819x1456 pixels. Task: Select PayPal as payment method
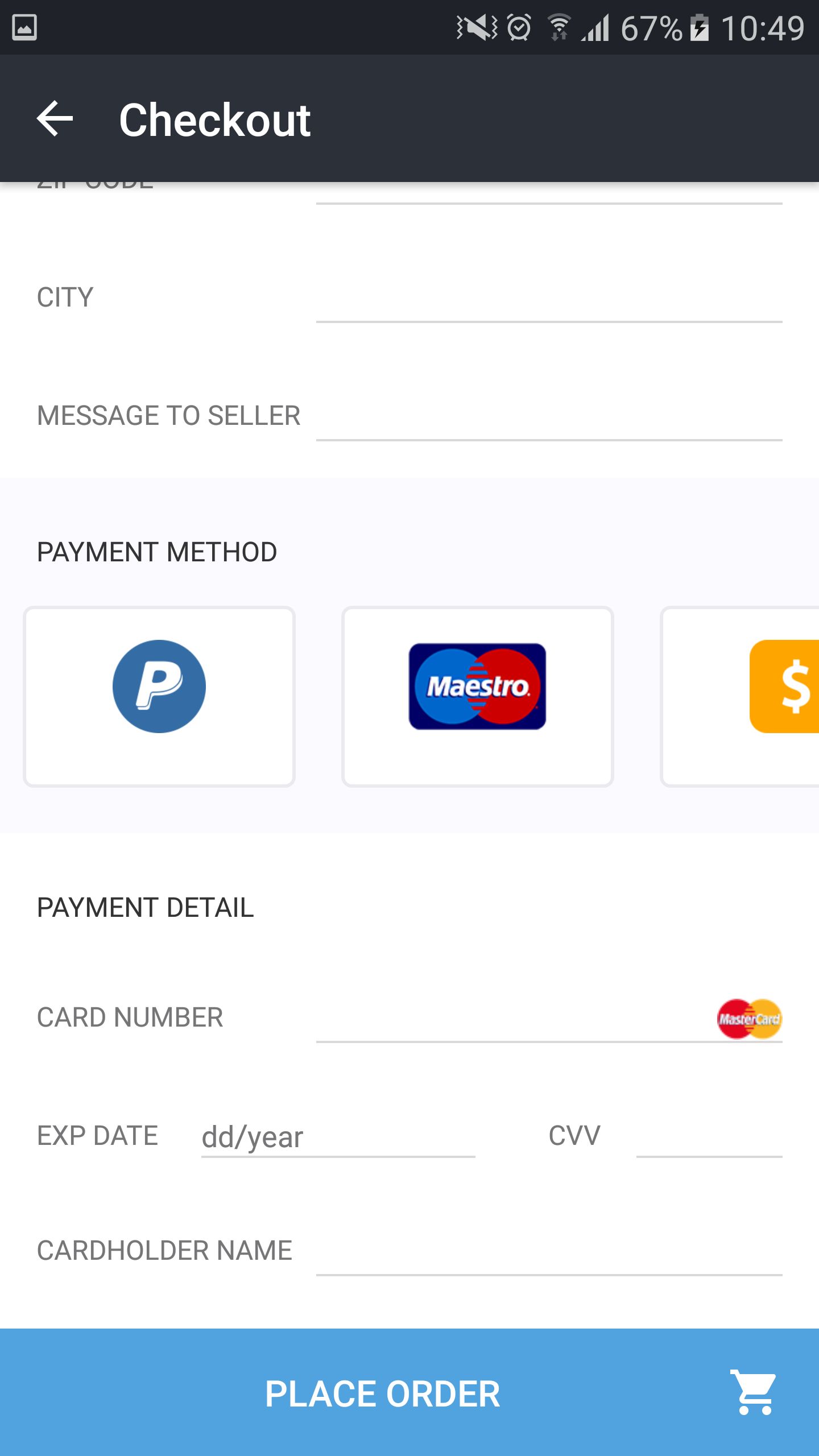[x=159, y=697]
